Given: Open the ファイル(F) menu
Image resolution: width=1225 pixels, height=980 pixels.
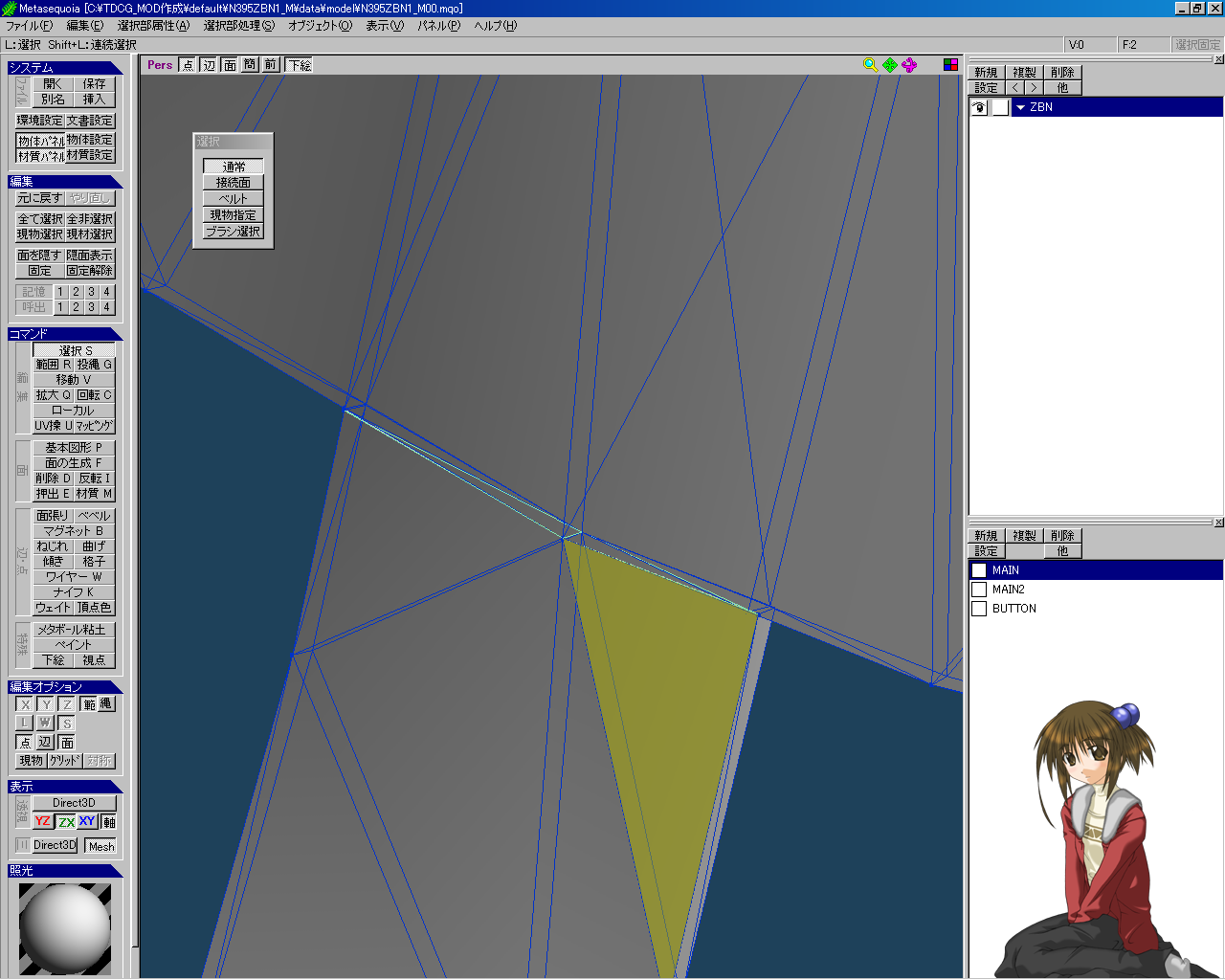Looking at the screenshot, I should pyautogui.click(x=29, y=26).
